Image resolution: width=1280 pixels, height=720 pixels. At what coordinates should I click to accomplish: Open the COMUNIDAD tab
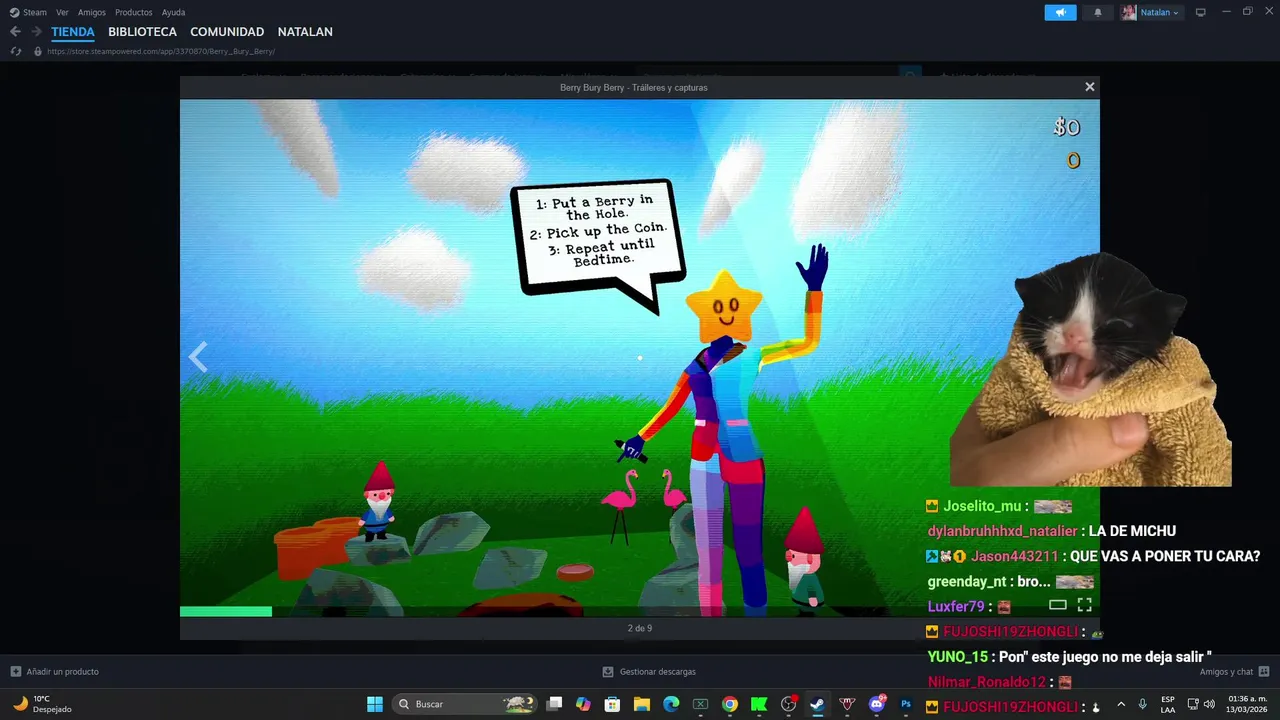pyautogui.click(x=227, y=32)
